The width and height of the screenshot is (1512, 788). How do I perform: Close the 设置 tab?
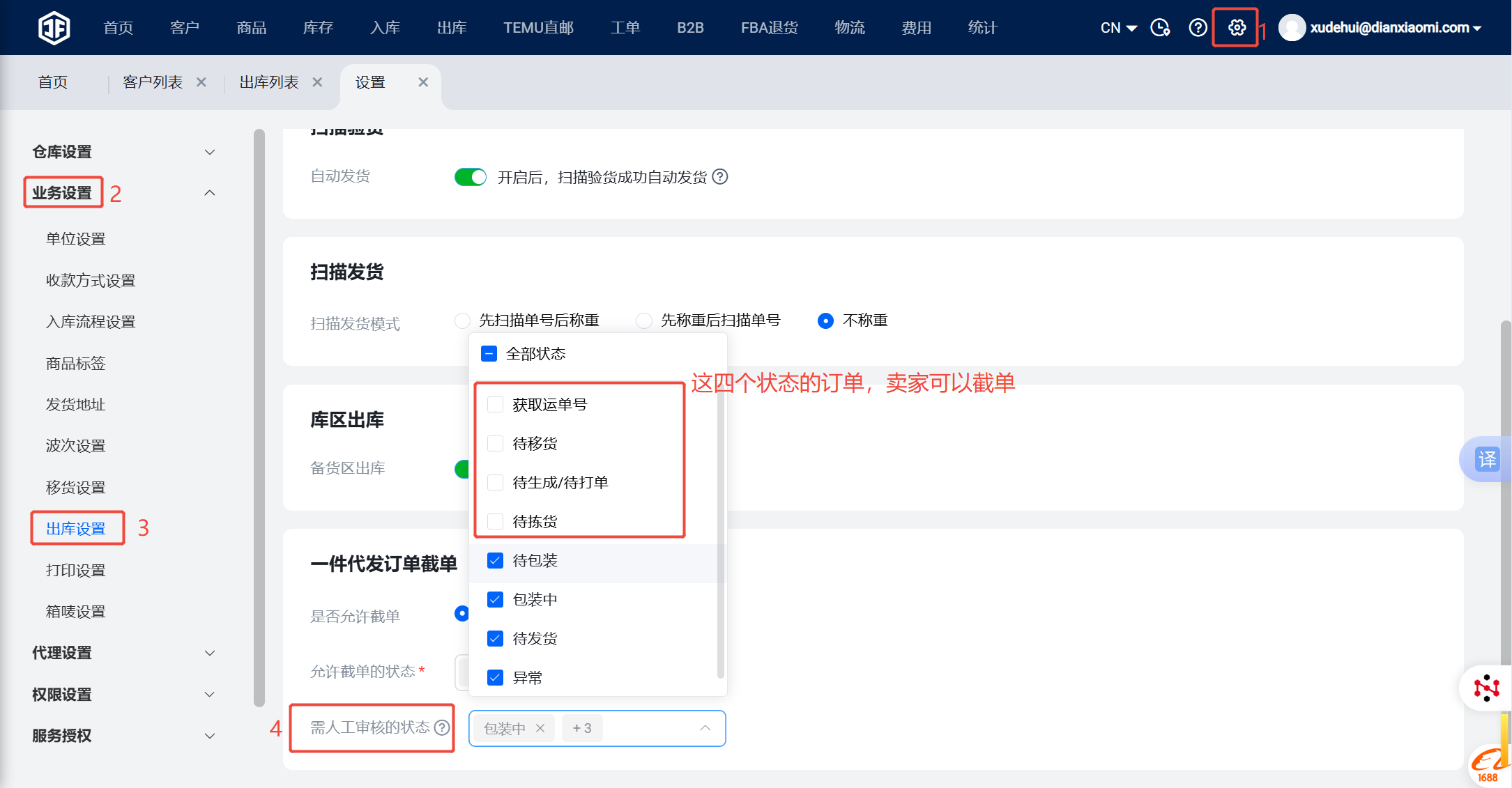pyautogui.click(x=423, y=82)
